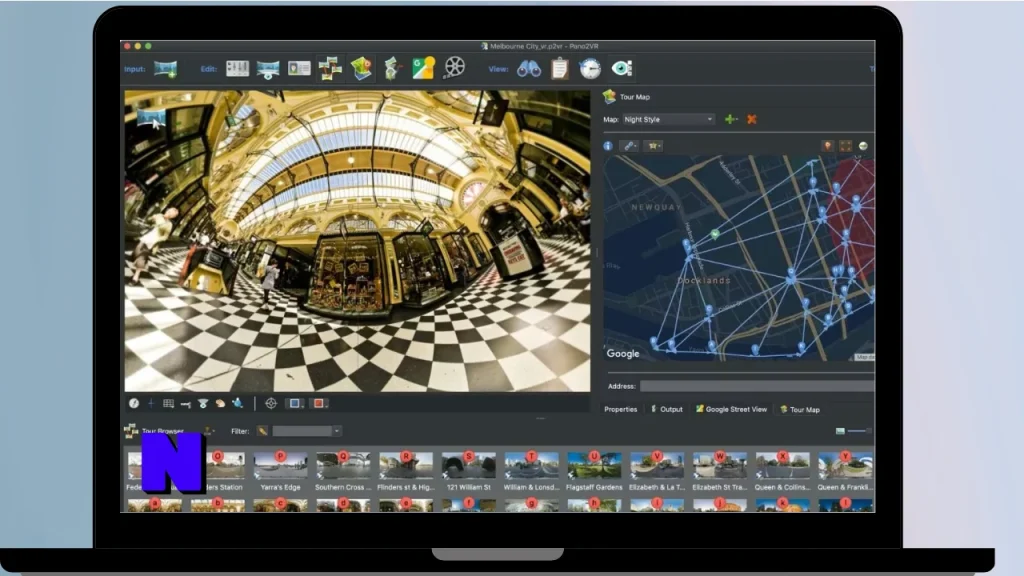This screenshot has width=1024, height=576.
Task: Click the funnel-shaped filter icon below viewer
Action: [203, 404]
